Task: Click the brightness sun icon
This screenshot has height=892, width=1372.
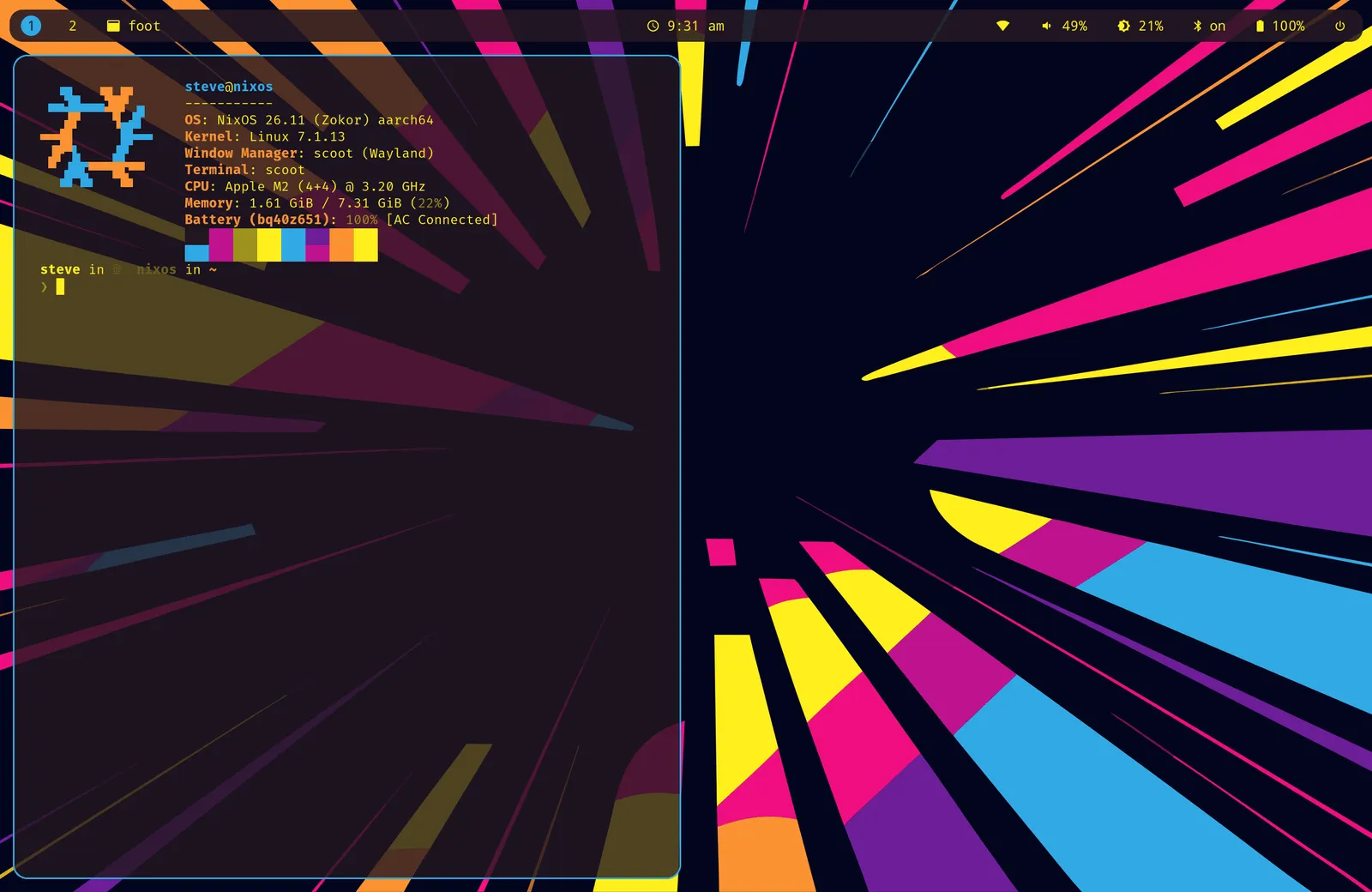Action: [x=1123, y=26]
